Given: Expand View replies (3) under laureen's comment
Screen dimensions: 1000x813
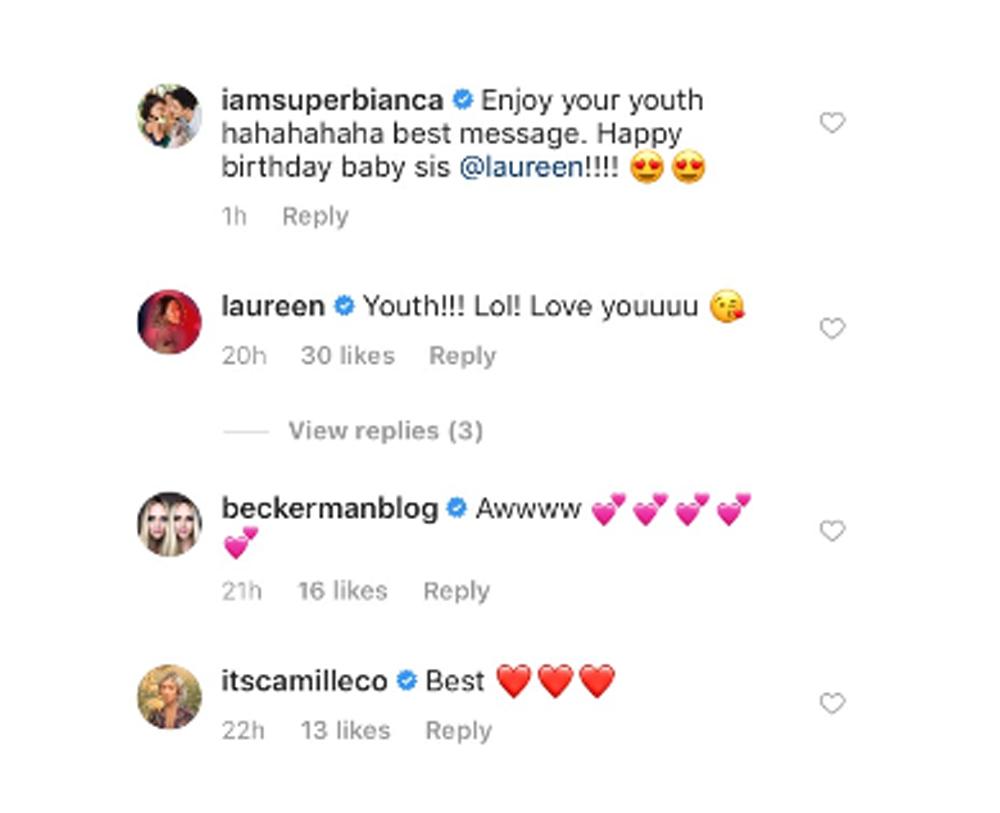Looking at the screenshot, I should tap(385, 431).
